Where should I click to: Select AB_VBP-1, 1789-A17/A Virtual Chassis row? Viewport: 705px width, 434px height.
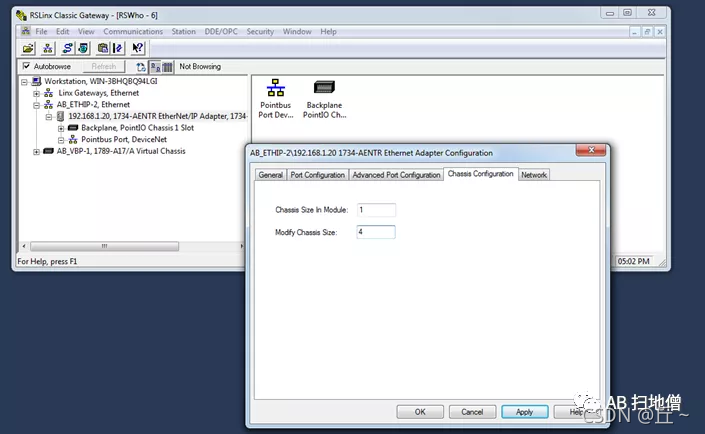(121, 151)
